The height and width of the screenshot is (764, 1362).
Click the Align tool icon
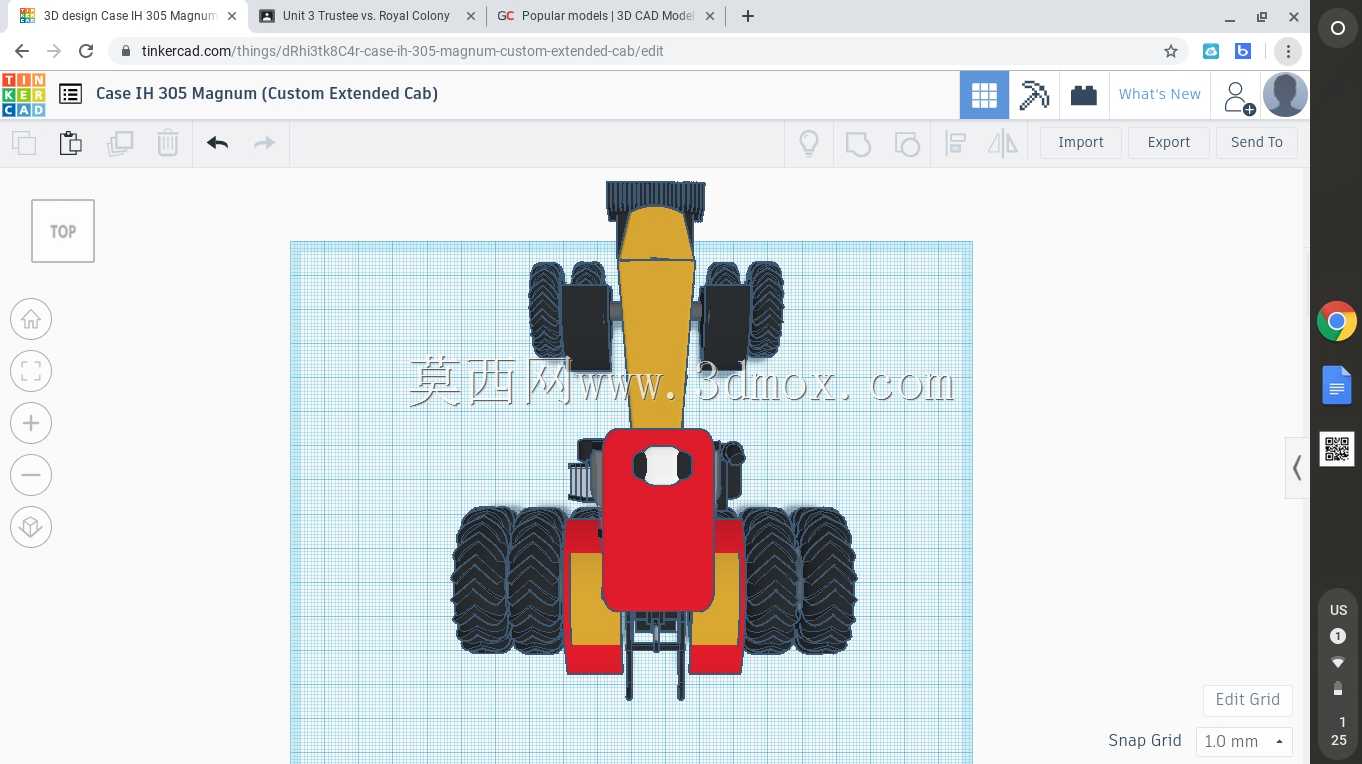pyautogui.click(x=955, y=143)
